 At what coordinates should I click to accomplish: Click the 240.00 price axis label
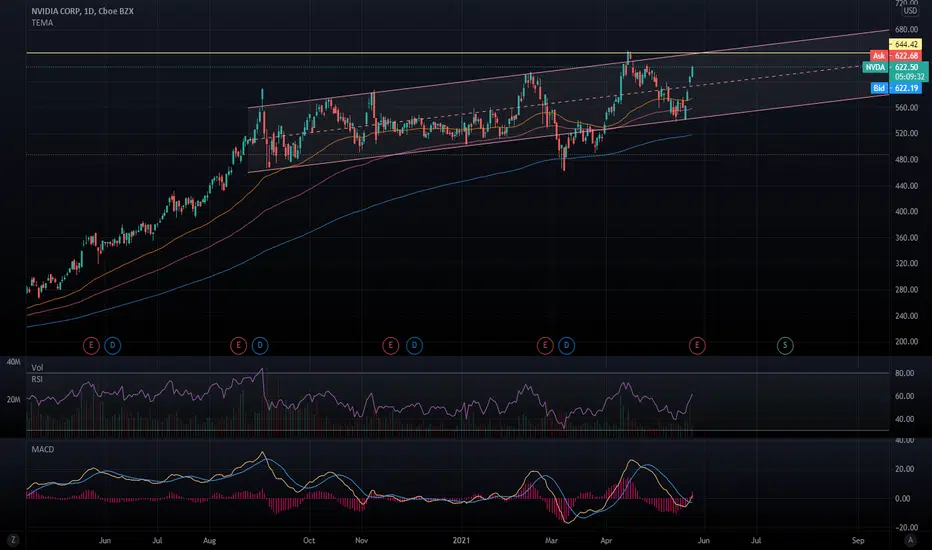click(906, 316)
